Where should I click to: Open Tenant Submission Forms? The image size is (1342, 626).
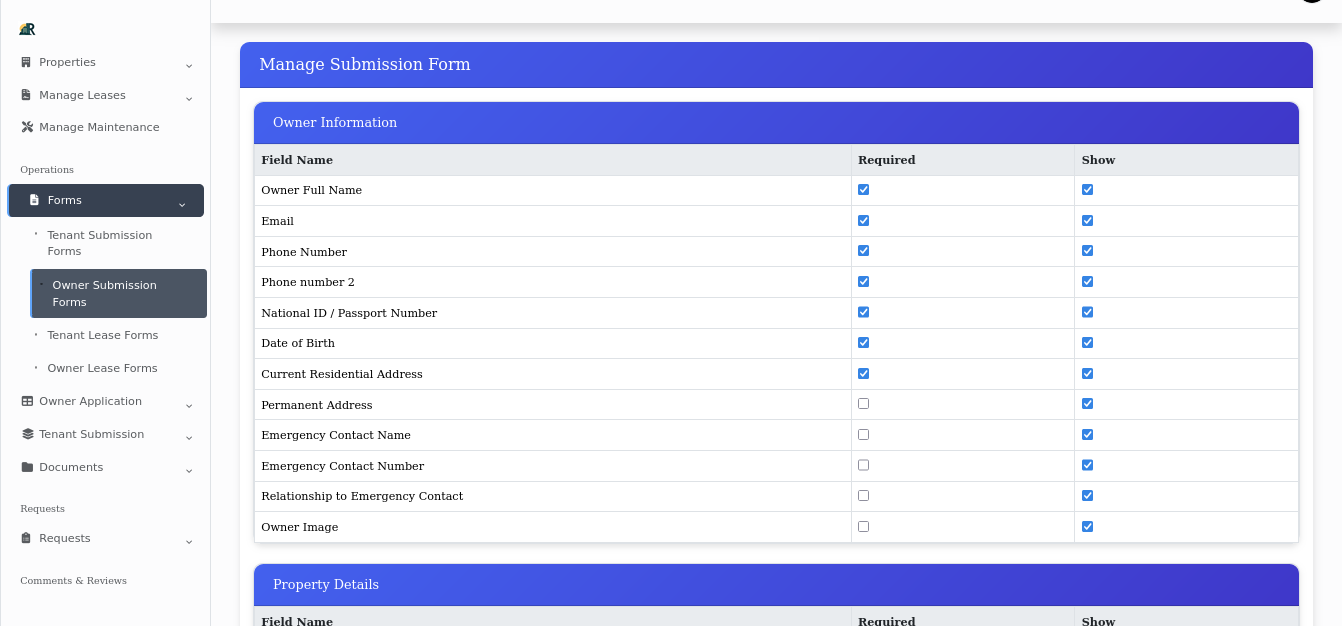coord(100,243)
